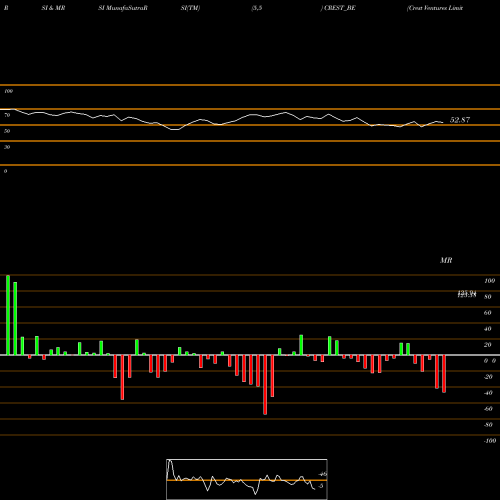Image resolution: width=500 pixels, height=500 pixels.
Task: Click the '(5,5' parameter text in the header
Action: pyautogui.click(x=257, y=8)
